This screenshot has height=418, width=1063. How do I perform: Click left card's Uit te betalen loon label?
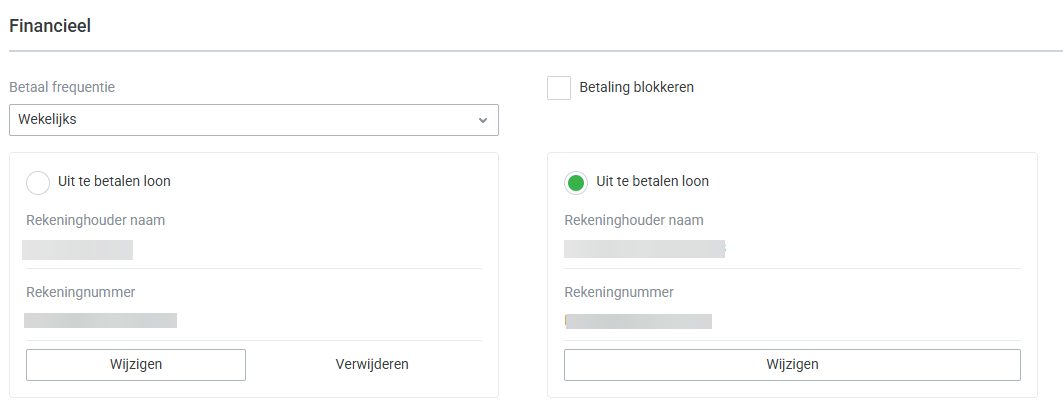[114, 182]
